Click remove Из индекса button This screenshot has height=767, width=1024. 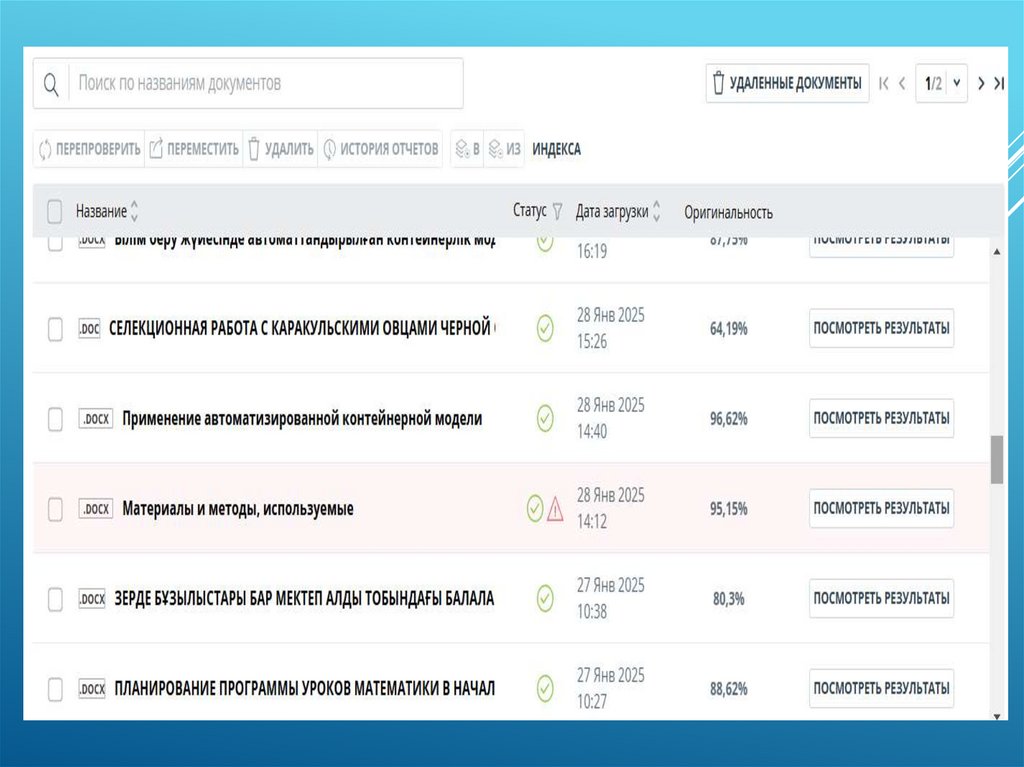(x=504, y=149)
